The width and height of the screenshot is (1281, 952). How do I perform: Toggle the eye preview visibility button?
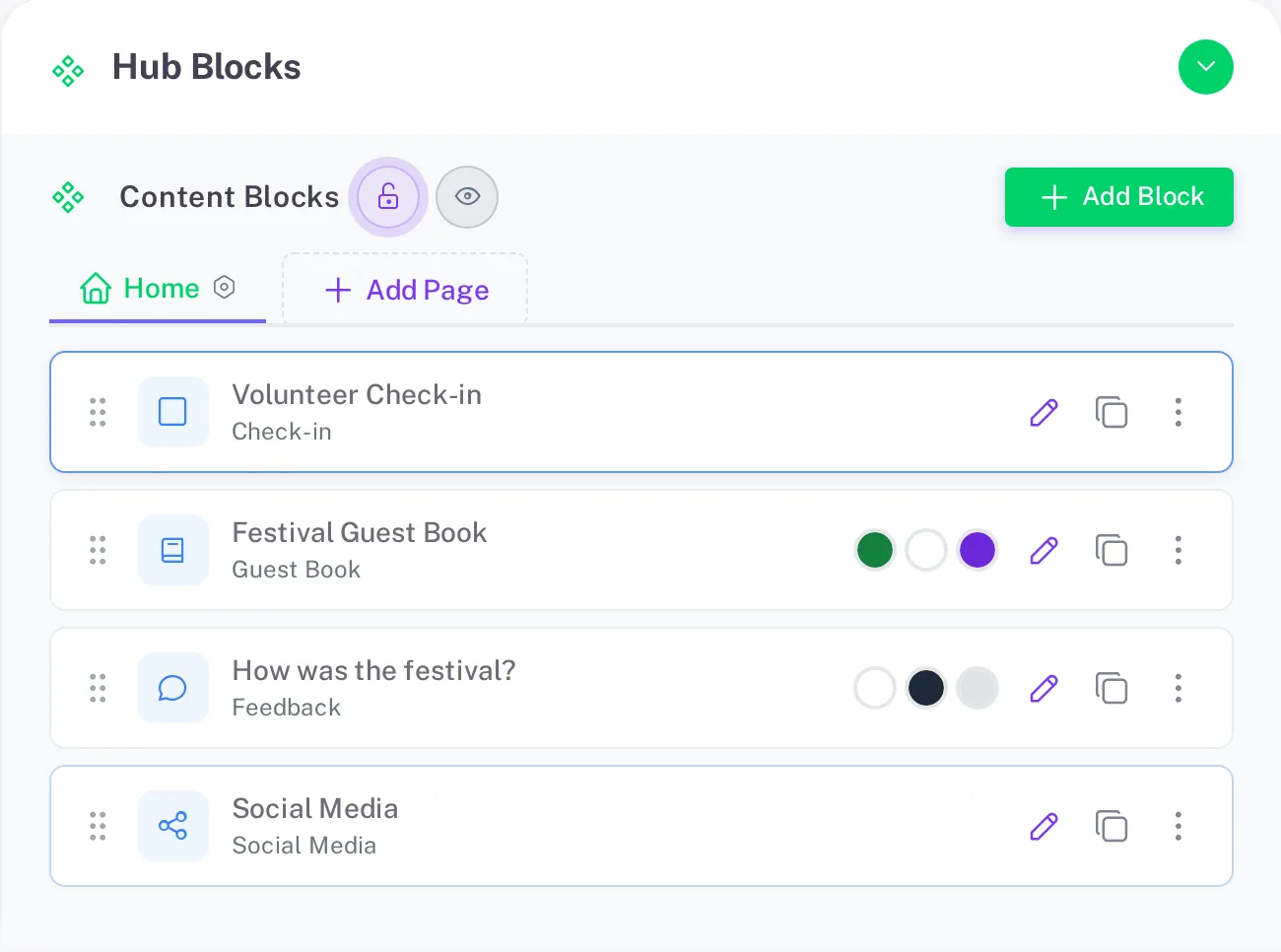pyautogui.click(x=467, y=197)
